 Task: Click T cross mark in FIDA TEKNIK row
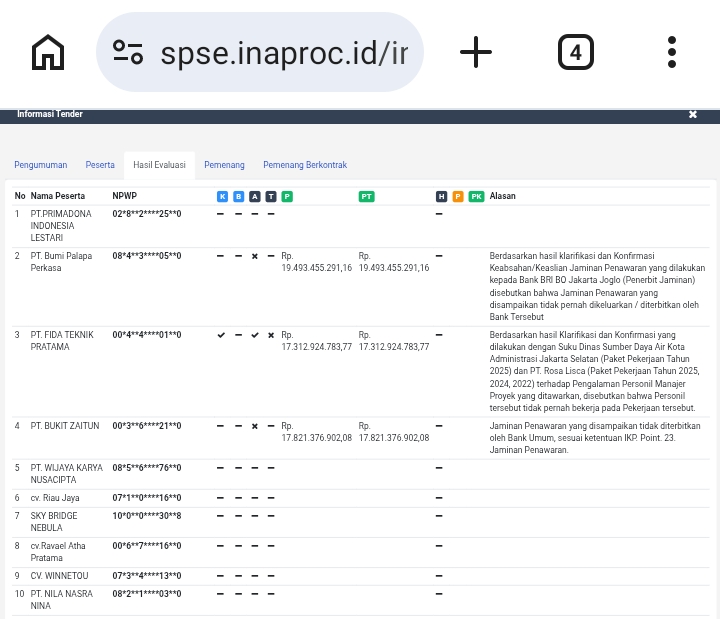coord(271,335)
